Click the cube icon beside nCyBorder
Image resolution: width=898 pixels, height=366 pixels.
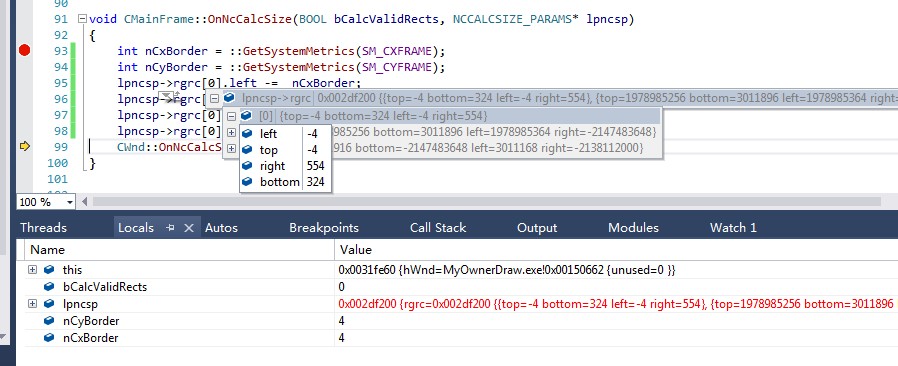pyautogui.click(x=49, y=321)
